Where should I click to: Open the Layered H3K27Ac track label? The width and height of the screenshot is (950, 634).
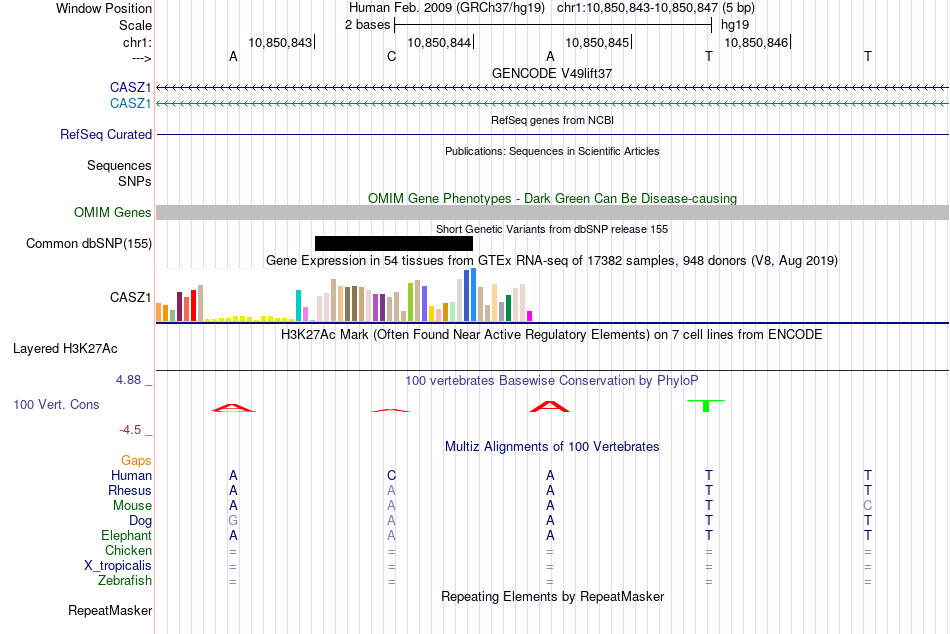(65, 349)
